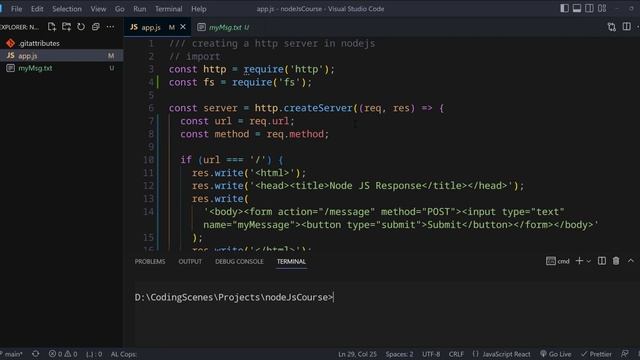Refresh the Explorer file list

pos(81,27)
